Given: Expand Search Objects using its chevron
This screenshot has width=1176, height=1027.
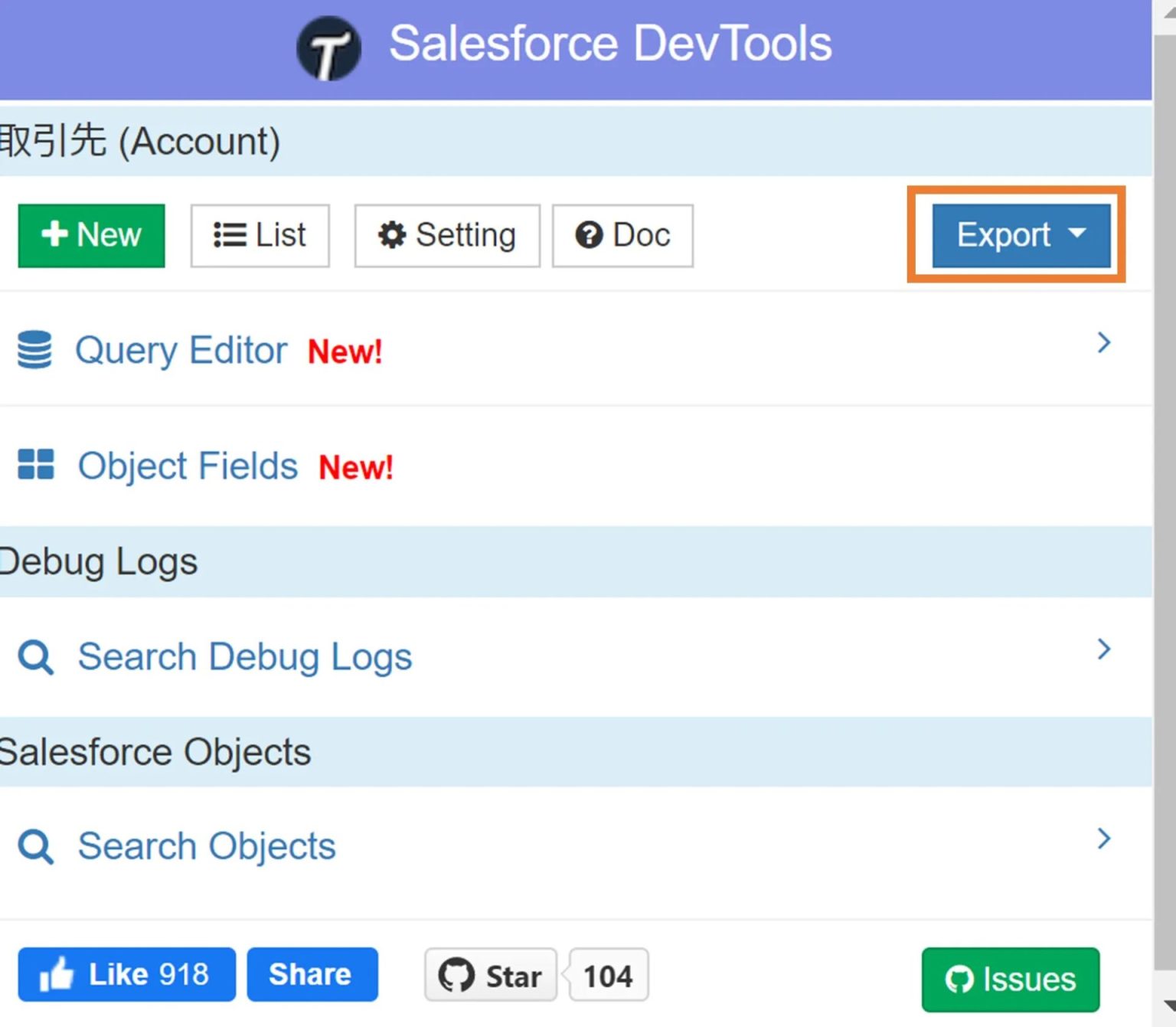Looking at the screenshot, I should [x=1102, y=839].
